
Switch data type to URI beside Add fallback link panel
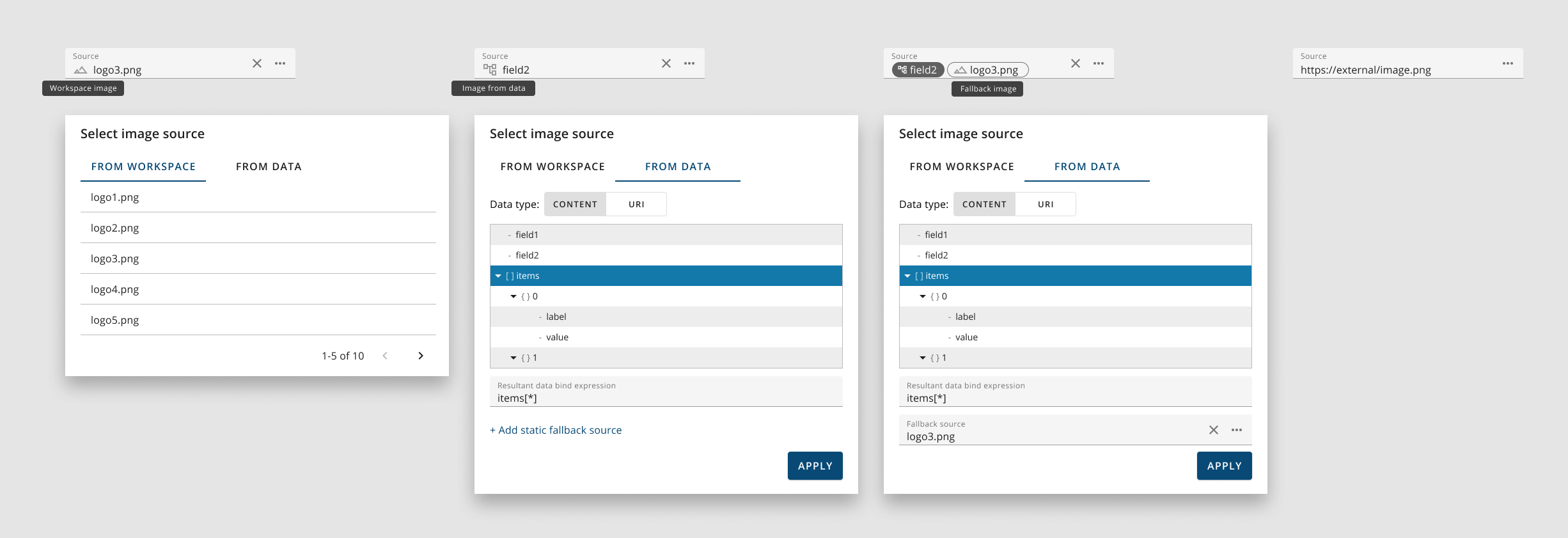pyautogui.click(x=636, y=204)
